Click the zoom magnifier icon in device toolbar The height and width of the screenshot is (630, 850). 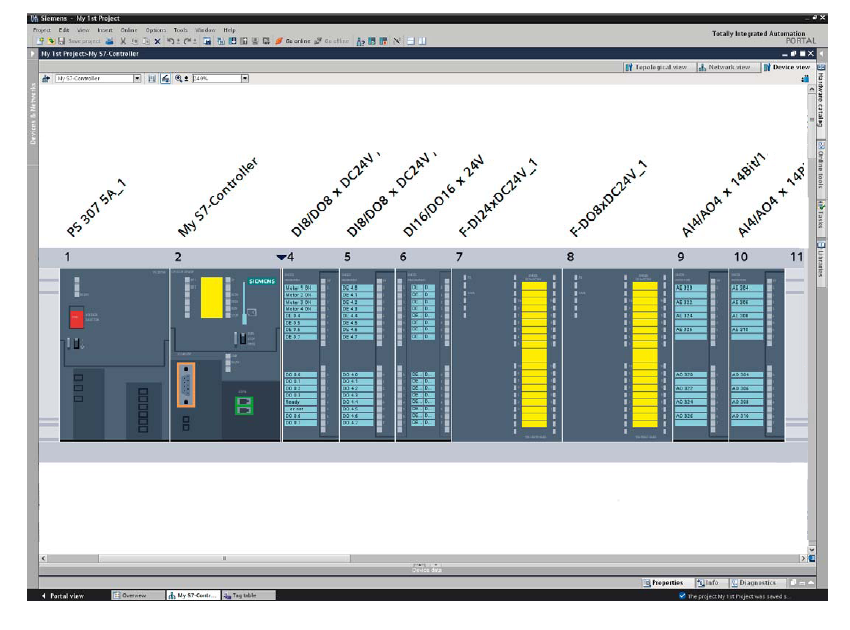coord(179,78)
